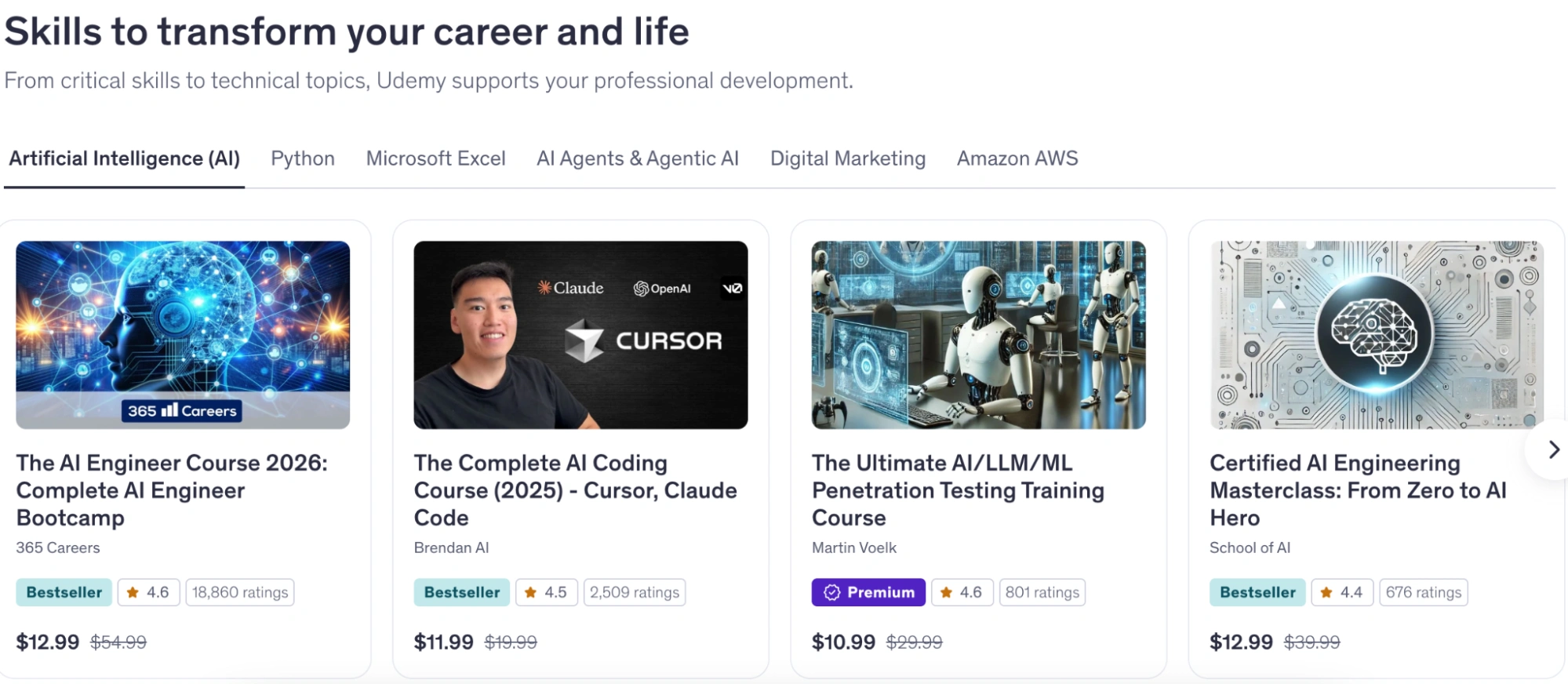Select the AI Agents & Agentic AI tab
Viewport: 1568px width, 684px height.
coord(637,158)
